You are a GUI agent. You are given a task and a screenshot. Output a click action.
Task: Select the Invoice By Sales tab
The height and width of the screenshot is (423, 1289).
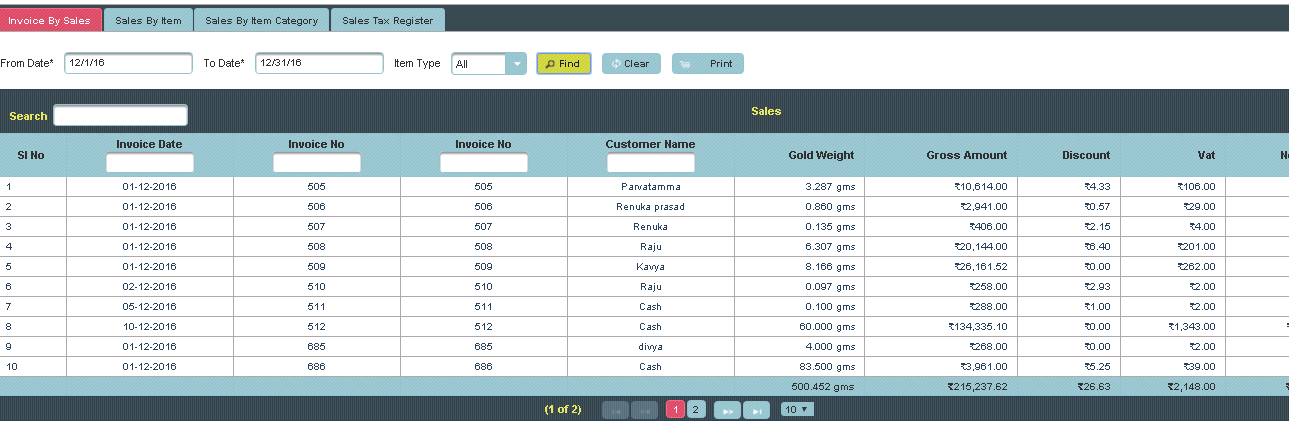click(50, 21)
